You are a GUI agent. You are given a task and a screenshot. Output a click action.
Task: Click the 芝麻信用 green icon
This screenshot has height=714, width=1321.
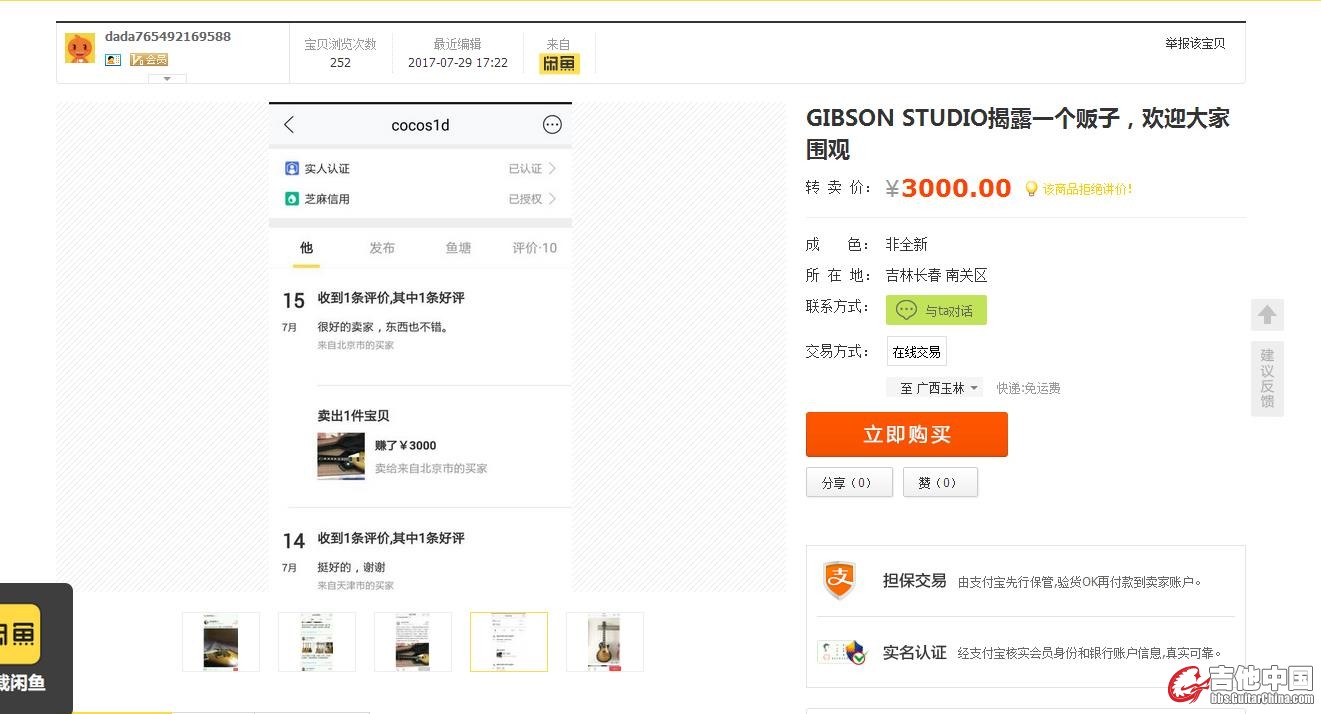[292, 199]
